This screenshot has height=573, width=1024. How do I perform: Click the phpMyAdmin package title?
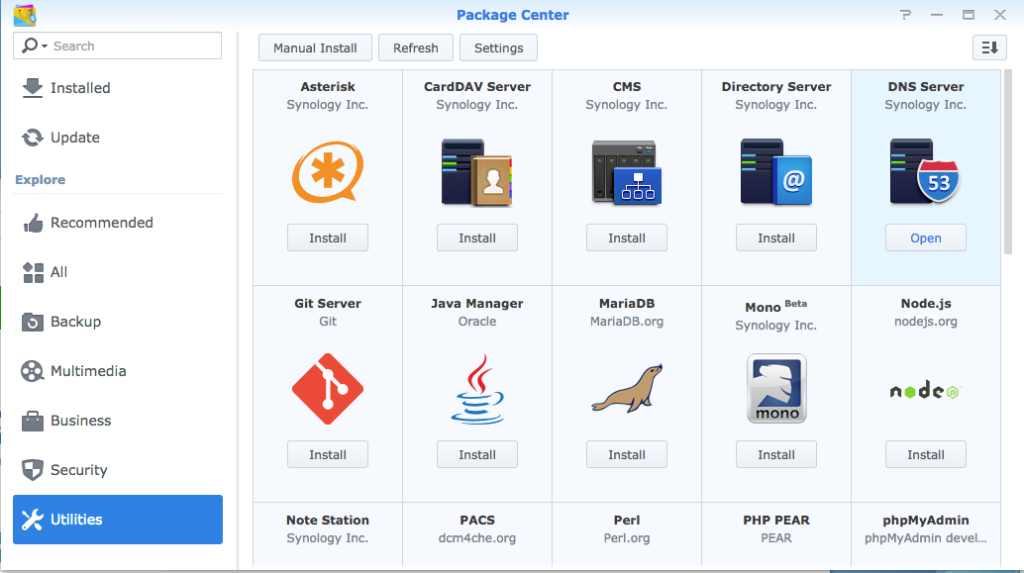[x=925, y=520]
